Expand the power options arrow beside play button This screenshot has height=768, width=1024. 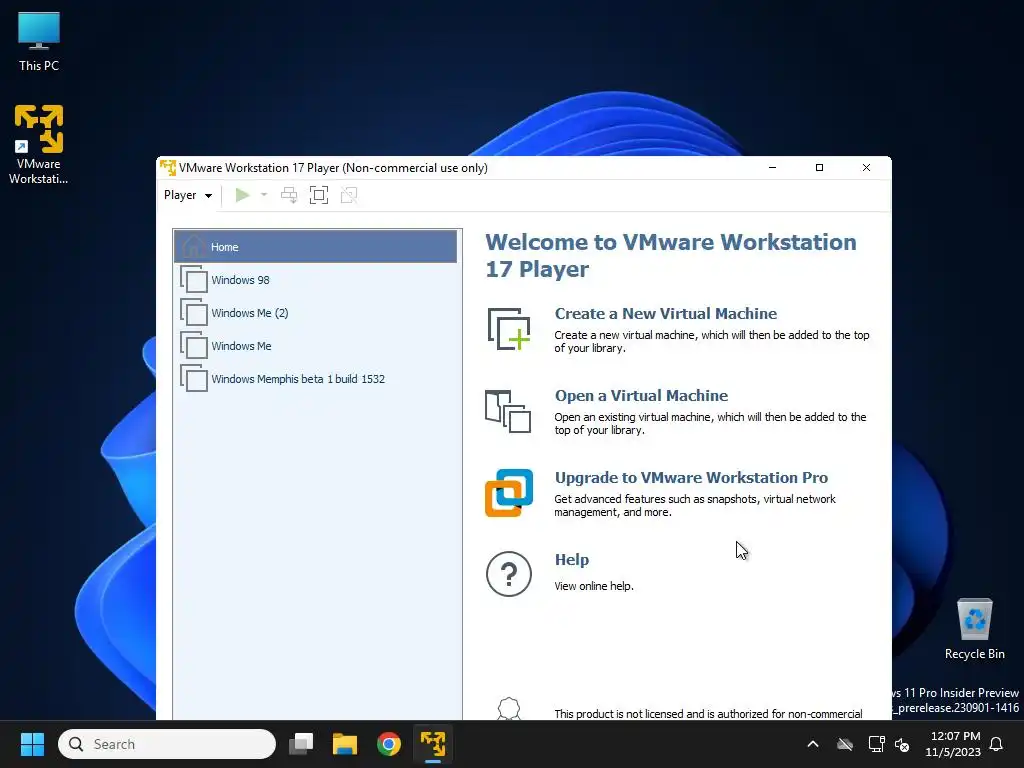264,195
